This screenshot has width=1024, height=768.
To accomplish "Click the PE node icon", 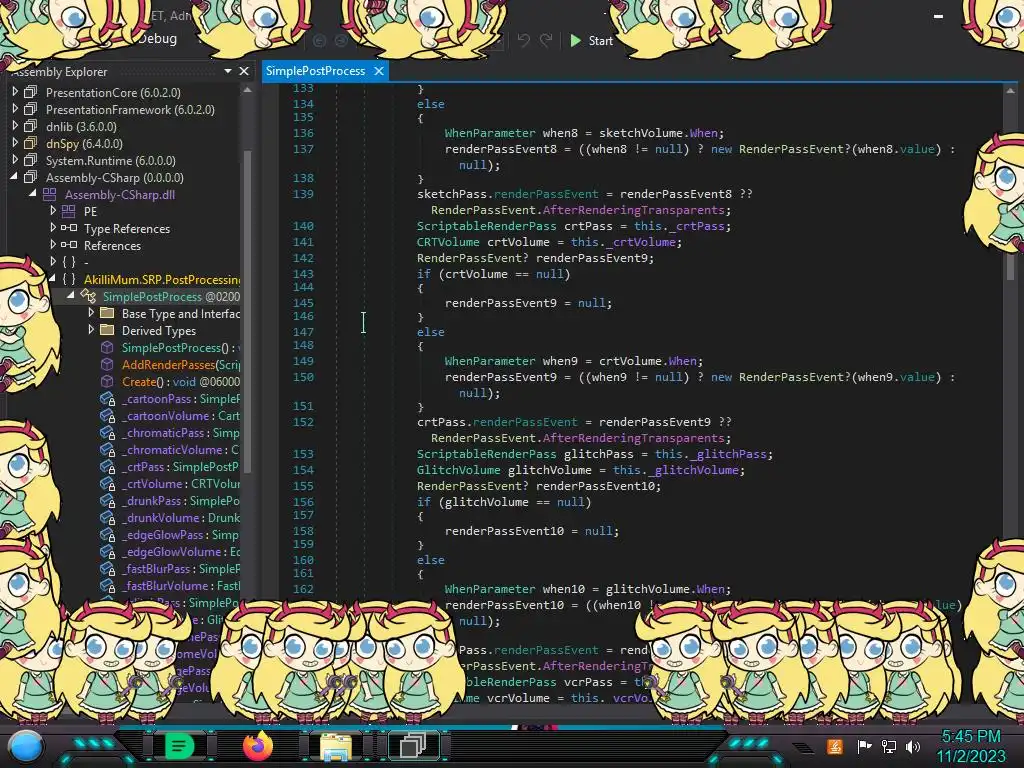I will coord(69,211).
